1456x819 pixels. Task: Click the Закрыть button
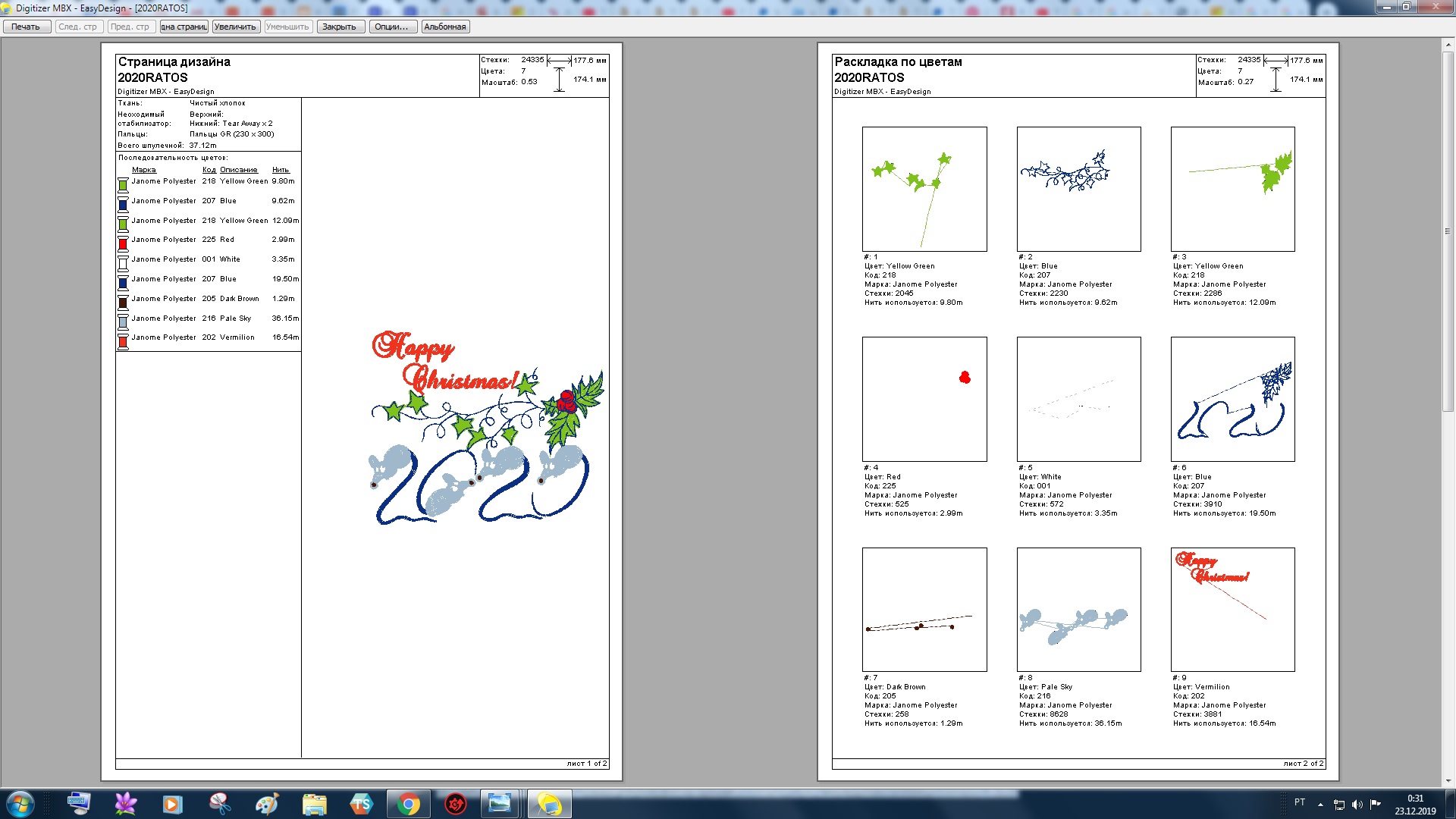(x=339, y=27)
